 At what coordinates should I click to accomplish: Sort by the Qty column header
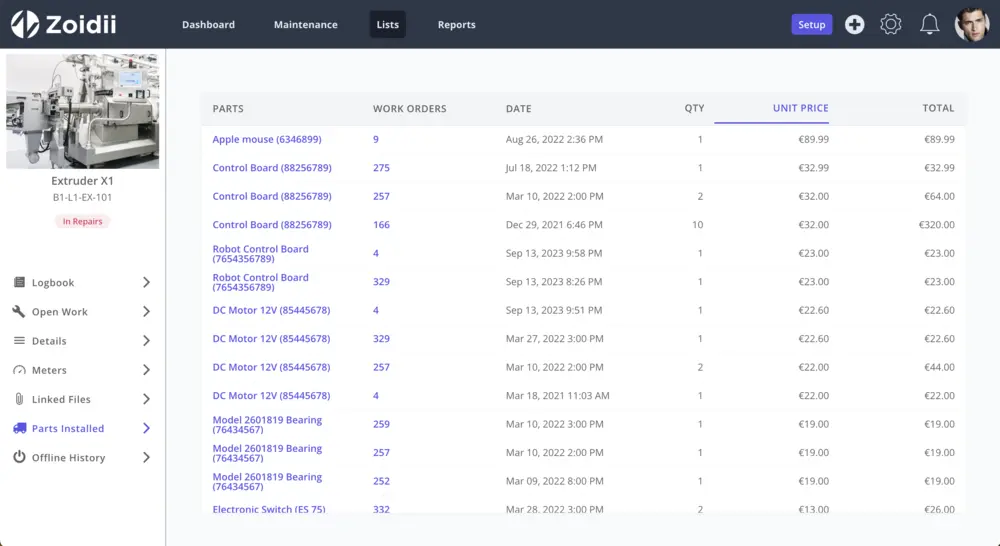tap(695, 108)
